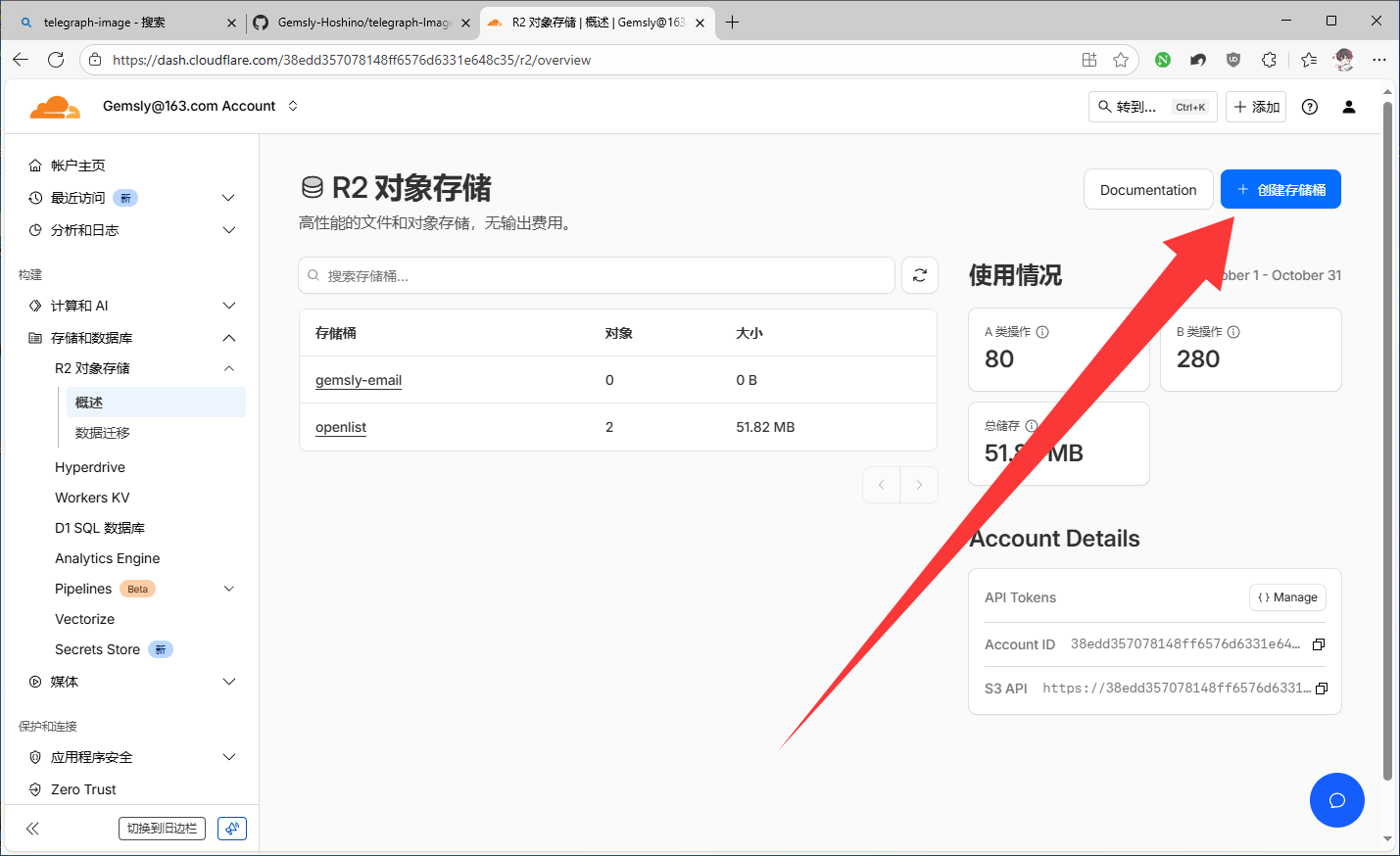Screen dimensions: 1400x856
Task: Click the refresh bucket list icon
Action: tap(919, 276)
